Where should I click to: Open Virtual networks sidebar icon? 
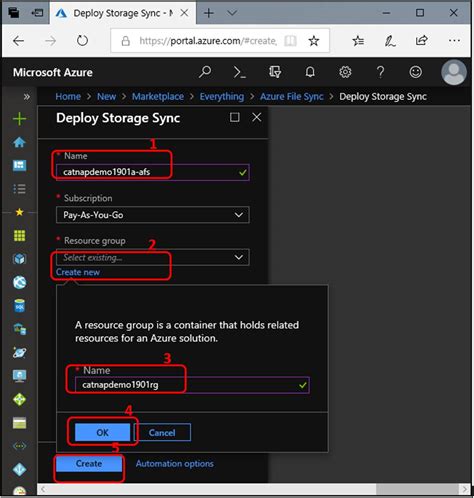pos(20,446)
